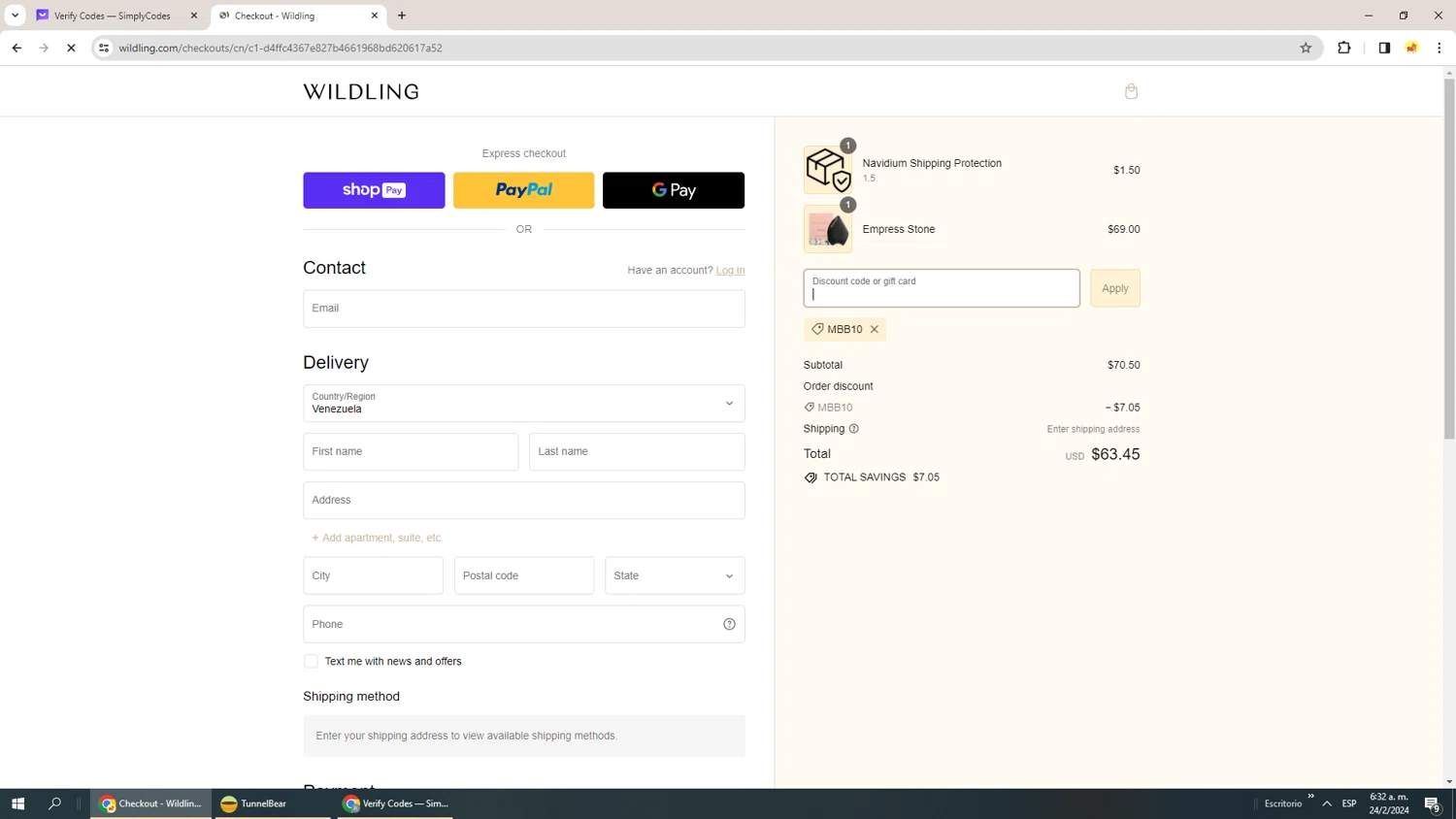Bookmark this page with the star icon

[x=1306, y=48]
